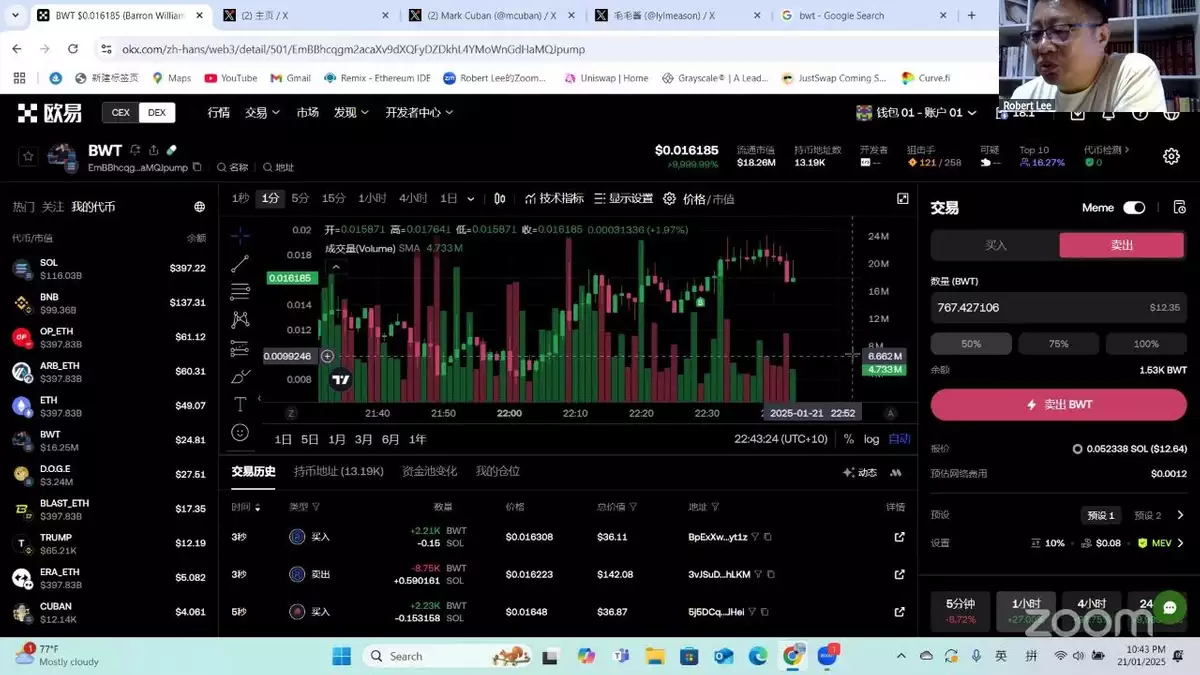
Task: Open the network globe filter
Action: [200, 207]
